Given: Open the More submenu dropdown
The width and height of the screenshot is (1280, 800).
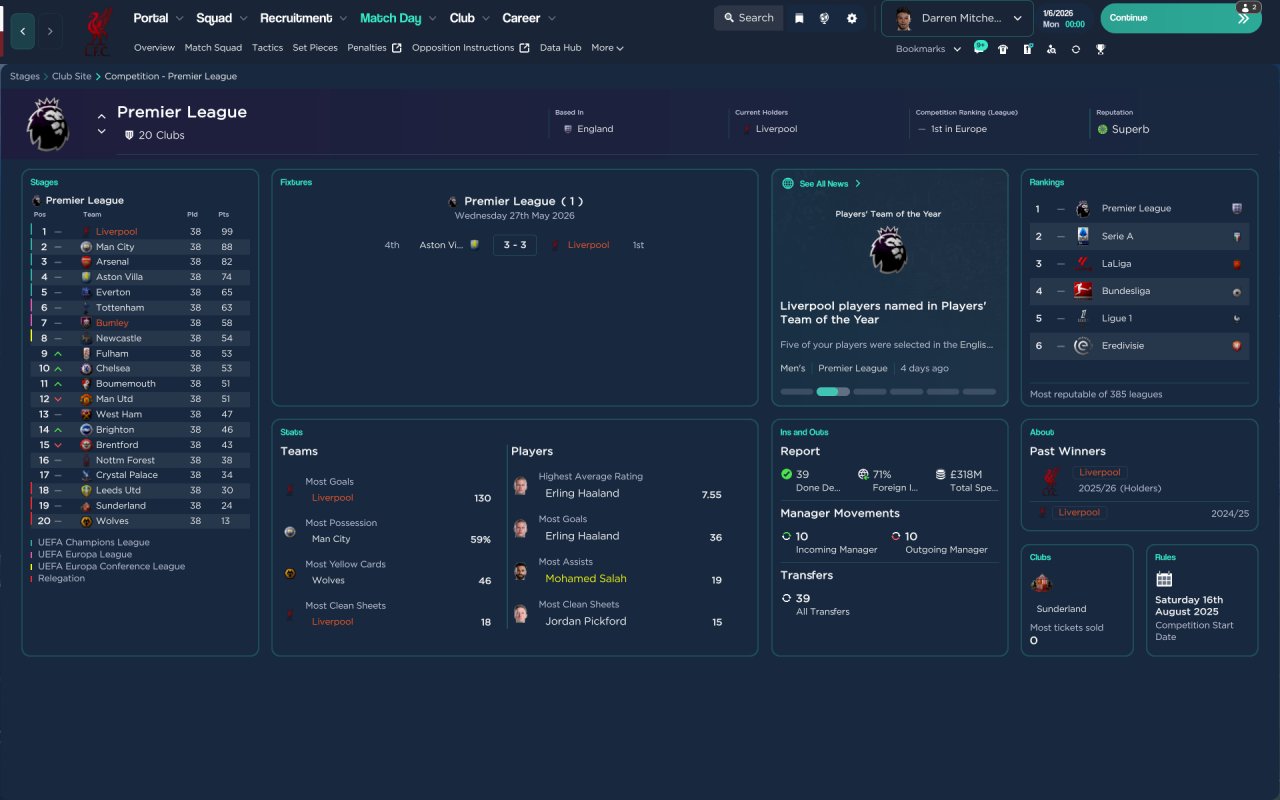Looking at the screenshot, I should [607, 48].
